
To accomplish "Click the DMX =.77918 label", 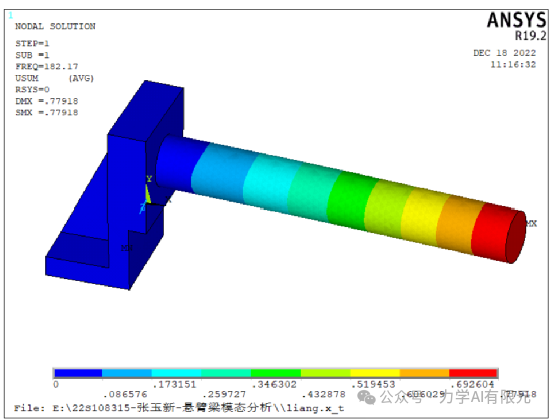I will click(x=47, y=101).
